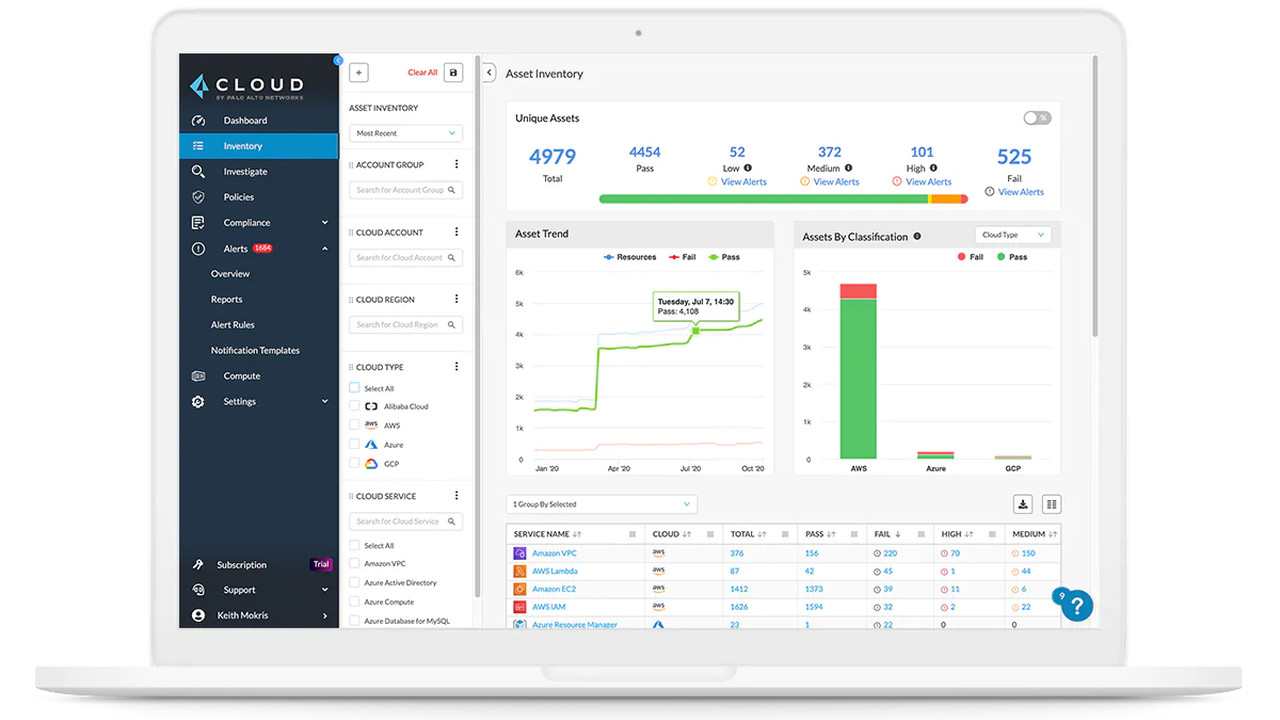Open the Most Recent dropdown
Image resolution: width=1280 pixels, height=720 pixels.
click(406, 133)
